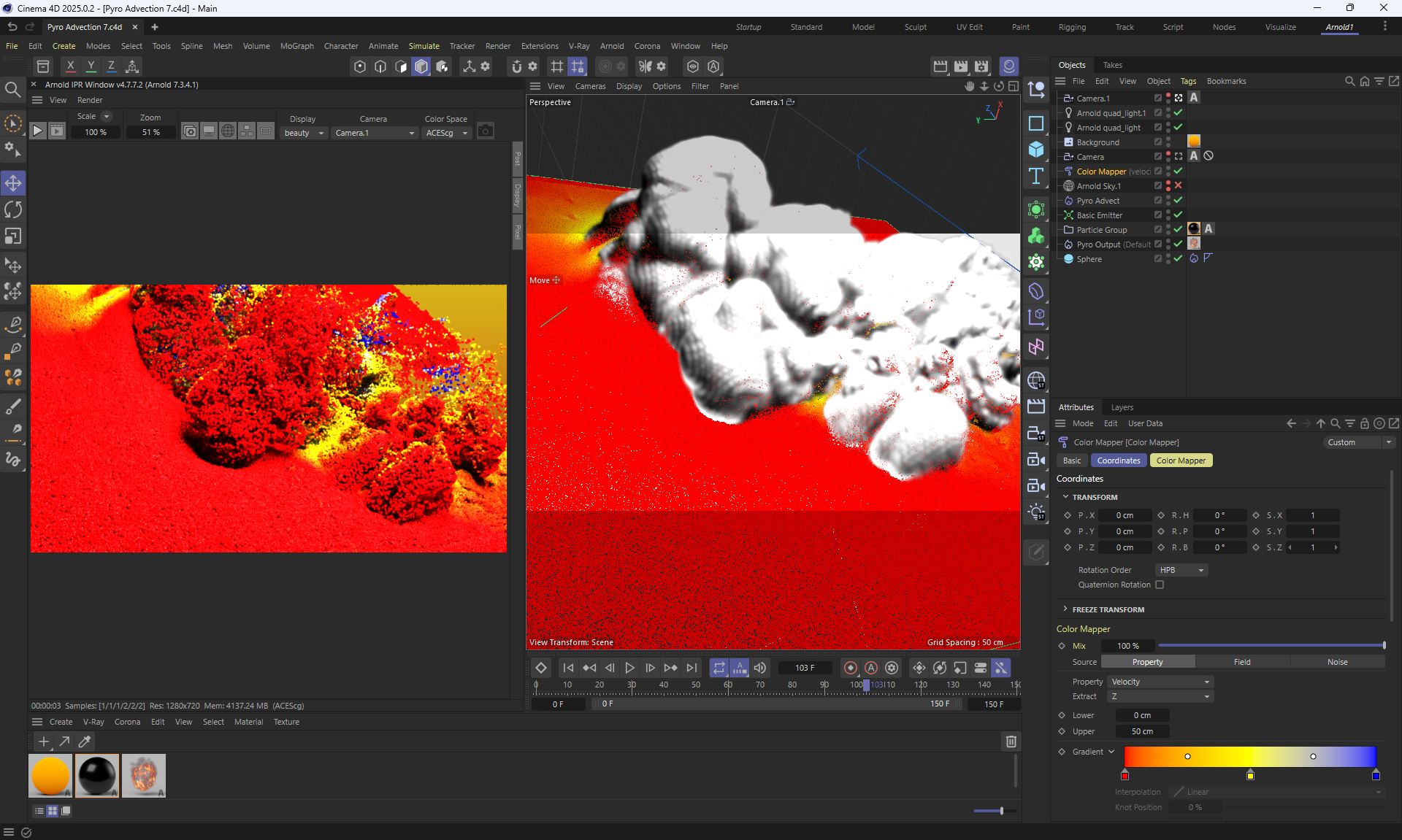
Task: Click the Arnold IPR snapshot camera icon
Action: click(486, 131)
